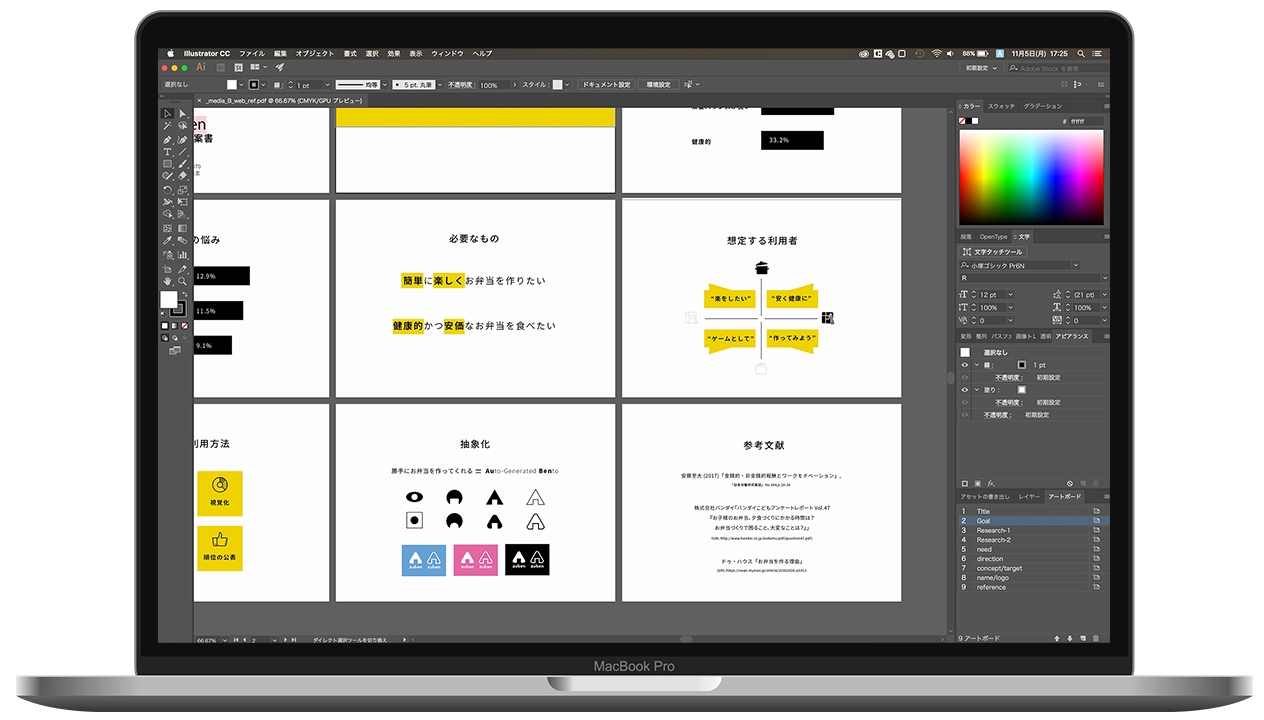Select the Free Transform tool

tap(183, 202)
